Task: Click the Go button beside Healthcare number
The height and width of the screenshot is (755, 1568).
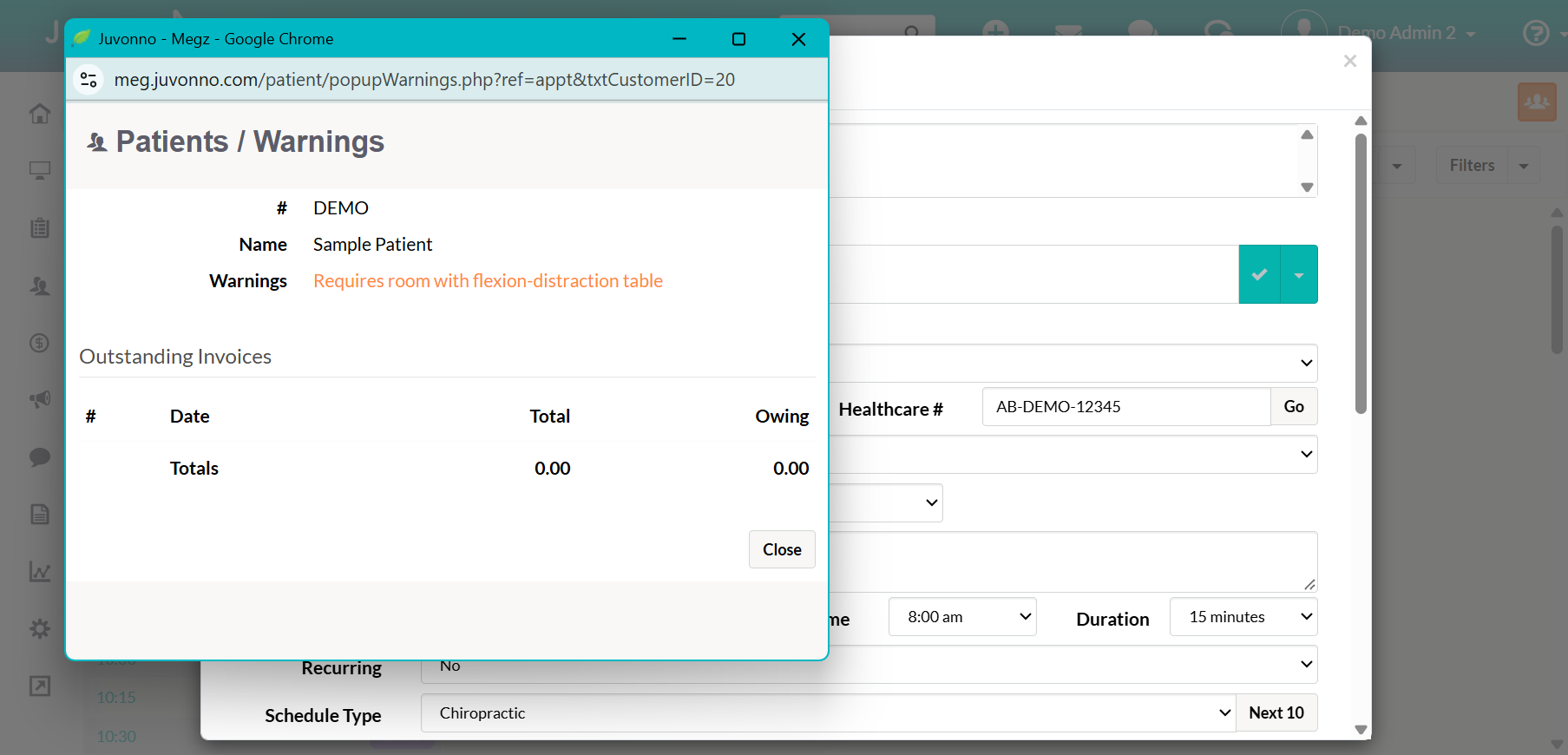Action: [1294, 406]
